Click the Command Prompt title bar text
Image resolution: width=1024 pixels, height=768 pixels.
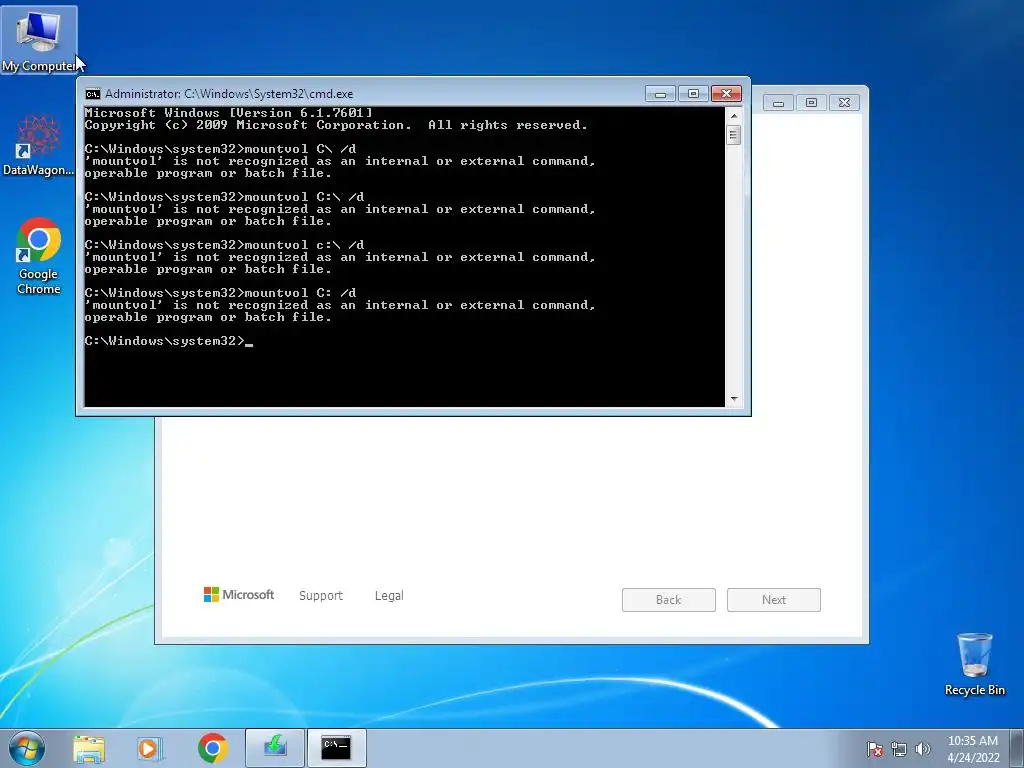229,94
